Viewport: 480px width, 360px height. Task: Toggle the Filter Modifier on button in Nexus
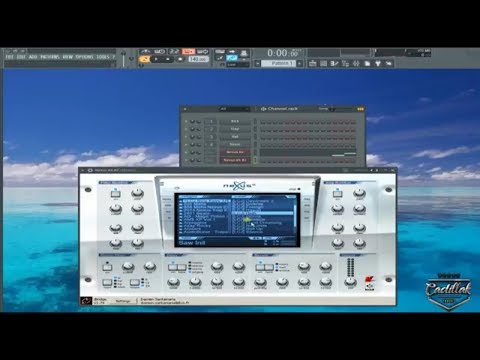point(115,194)
